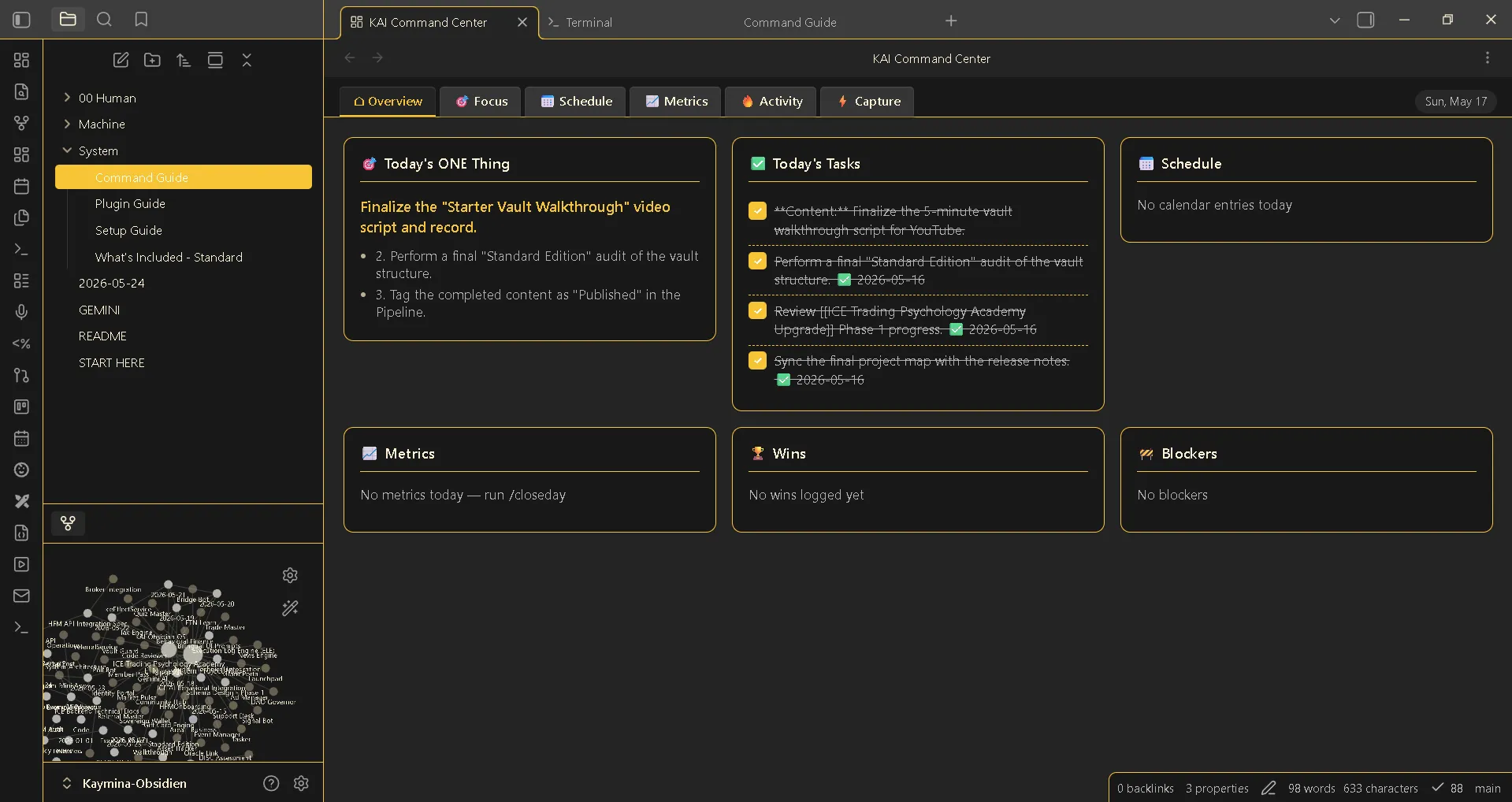
Task: Open local graph settings gear
Action: 290,575
